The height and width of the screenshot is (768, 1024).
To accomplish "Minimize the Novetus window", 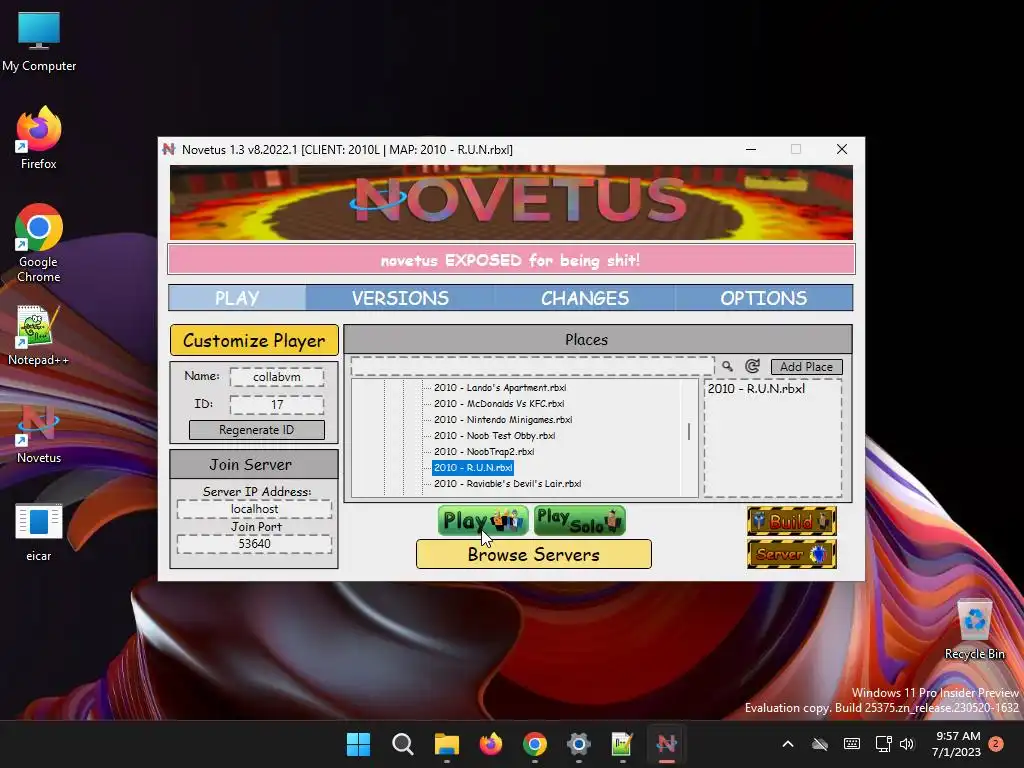I will click(x=751, y=150).
